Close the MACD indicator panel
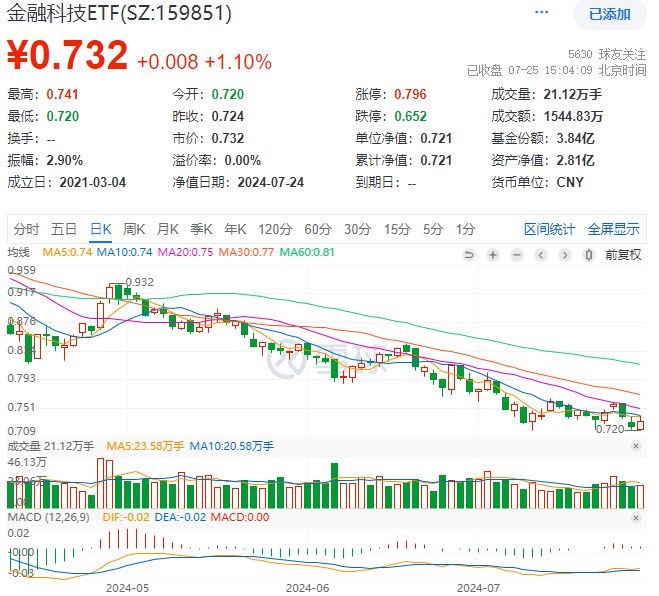This screenshot has height=596, width=659. coord(636,518)
